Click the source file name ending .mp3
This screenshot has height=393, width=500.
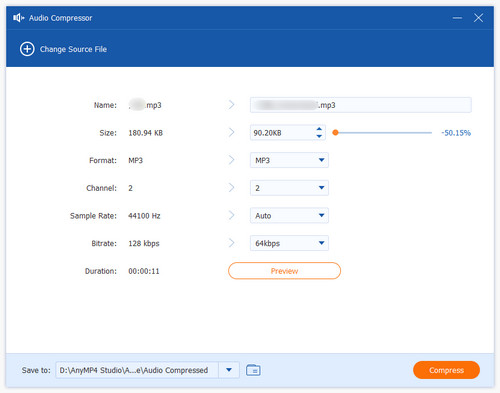[145, 105]
